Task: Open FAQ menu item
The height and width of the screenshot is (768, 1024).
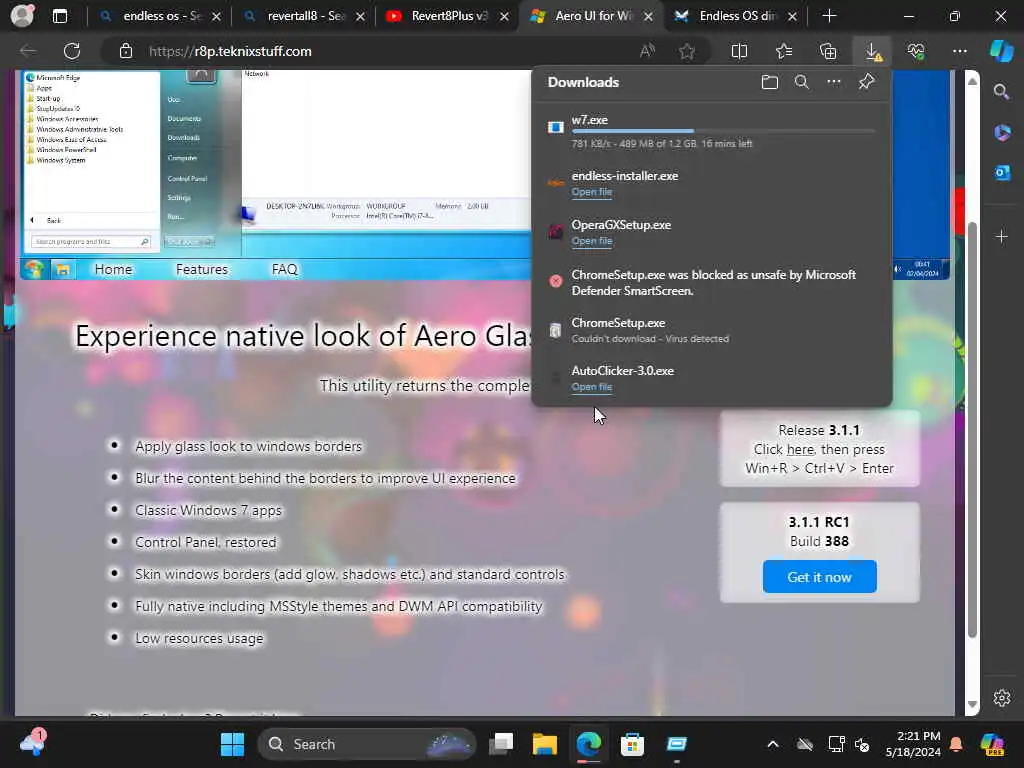Action: pyautogui.click(x=284, y=269)
